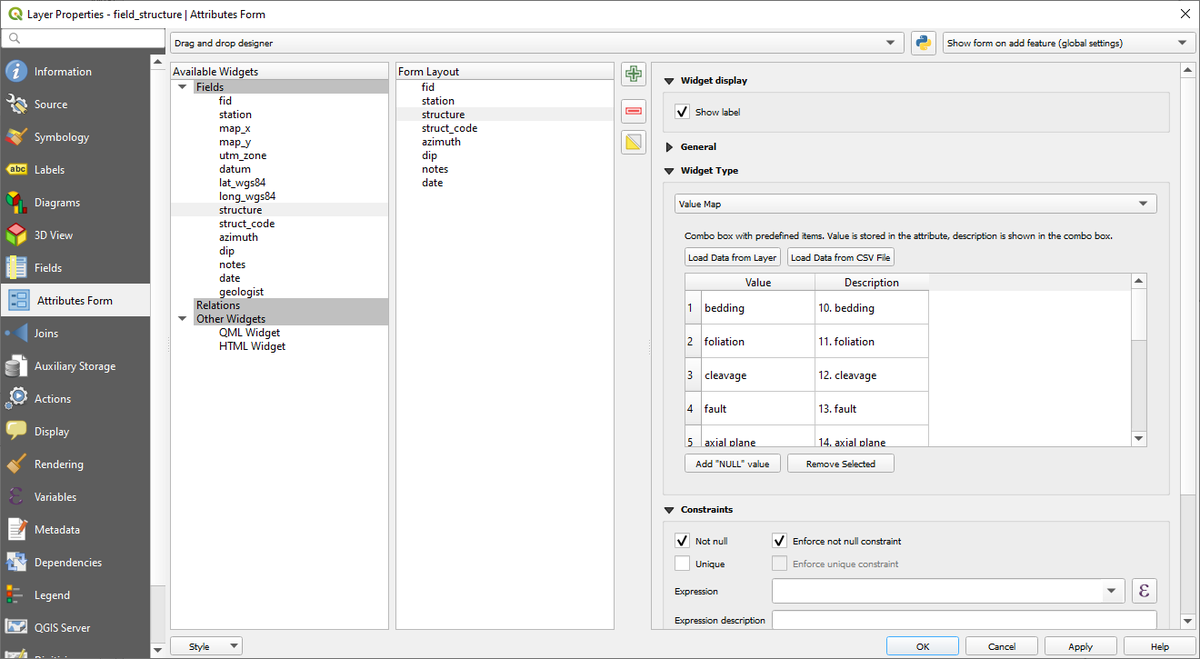Uncheck the Show label checkbox

pyautogui.click(x=683, y=112)
